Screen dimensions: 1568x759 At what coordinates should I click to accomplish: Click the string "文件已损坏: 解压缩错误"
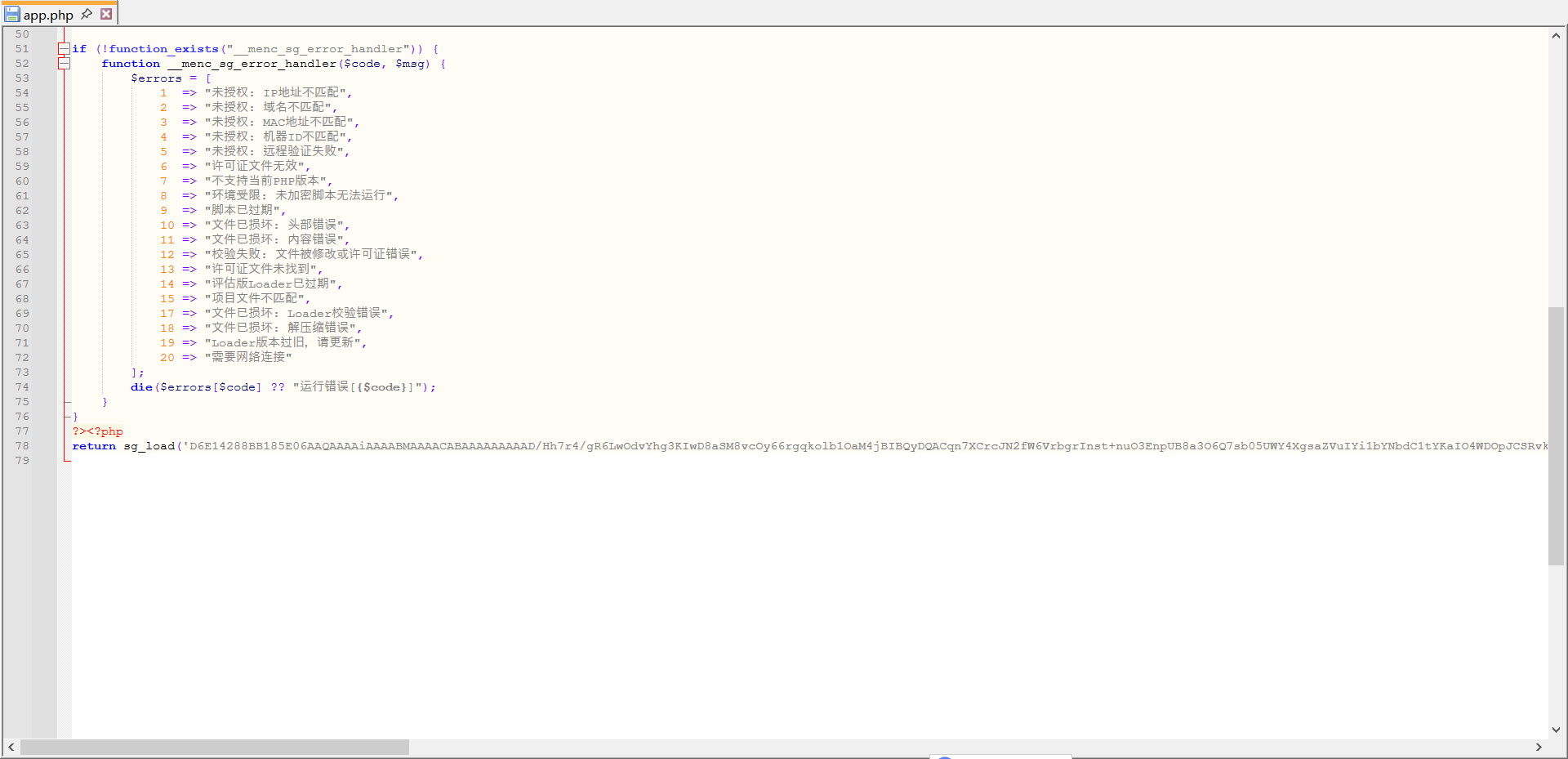[280, 328]
